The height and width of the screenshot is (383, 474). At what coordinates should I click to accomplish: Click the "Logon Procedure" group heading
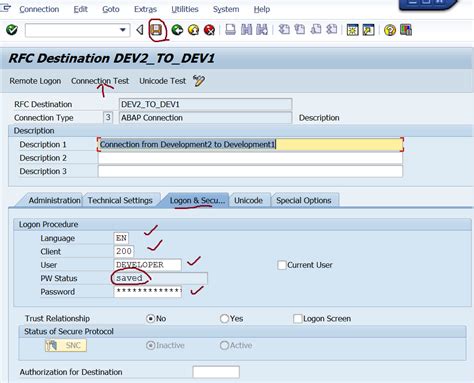tap(48, 224)
